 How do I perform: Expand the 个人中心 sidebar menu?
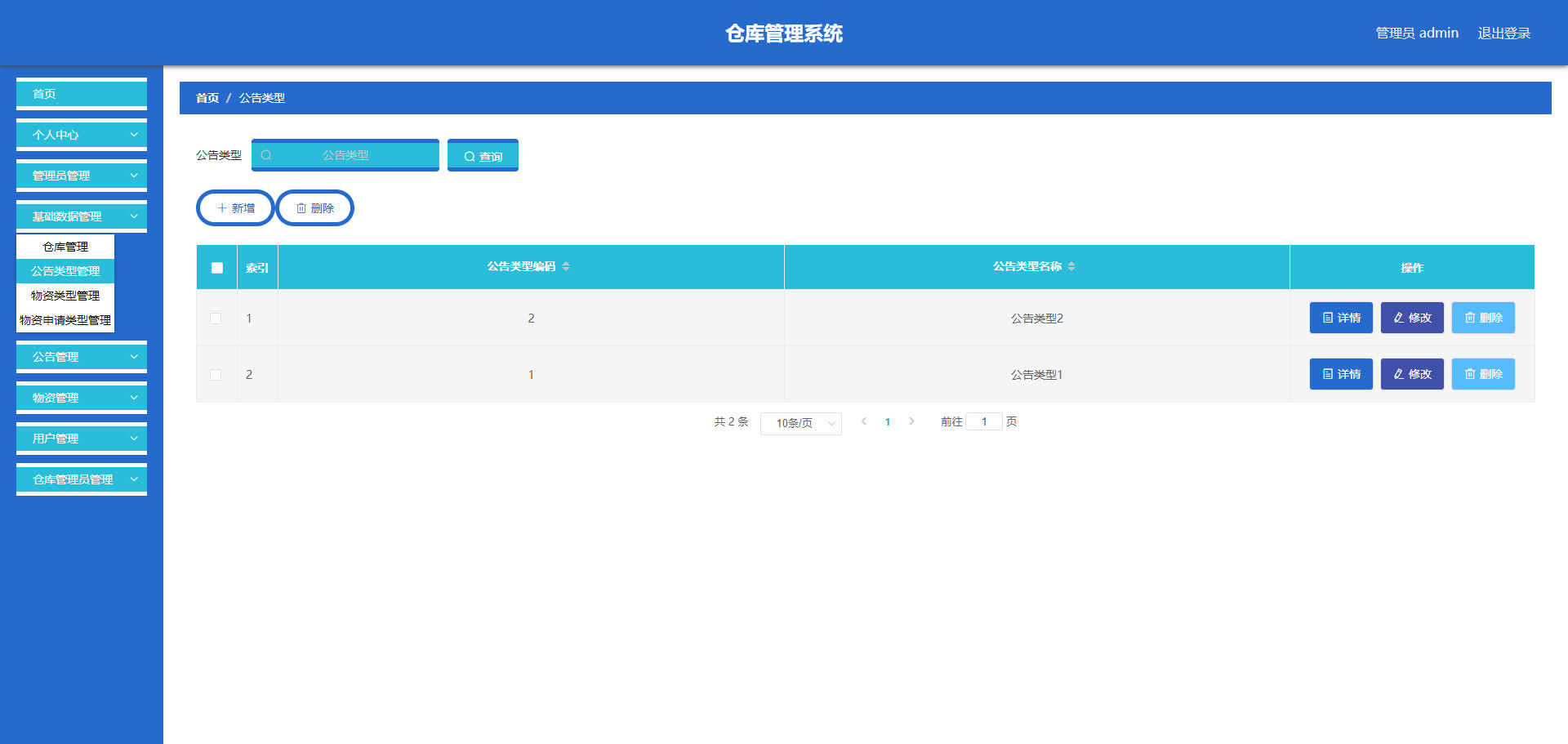tap(82, 135)
